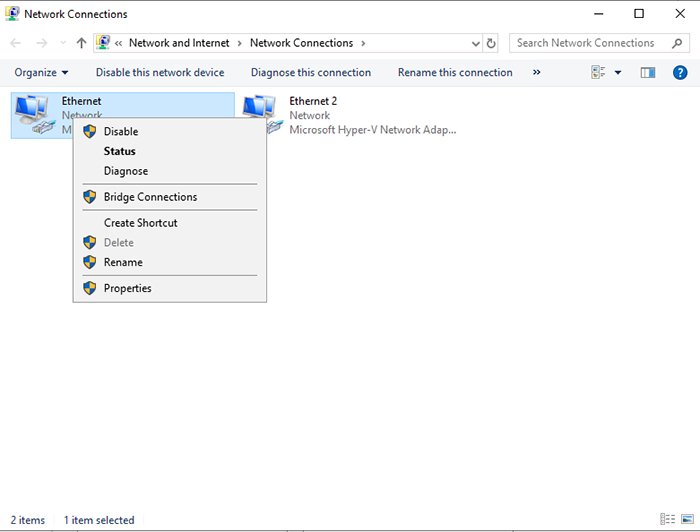Select Disable from the context menu
700x532 pixels.
121,132
